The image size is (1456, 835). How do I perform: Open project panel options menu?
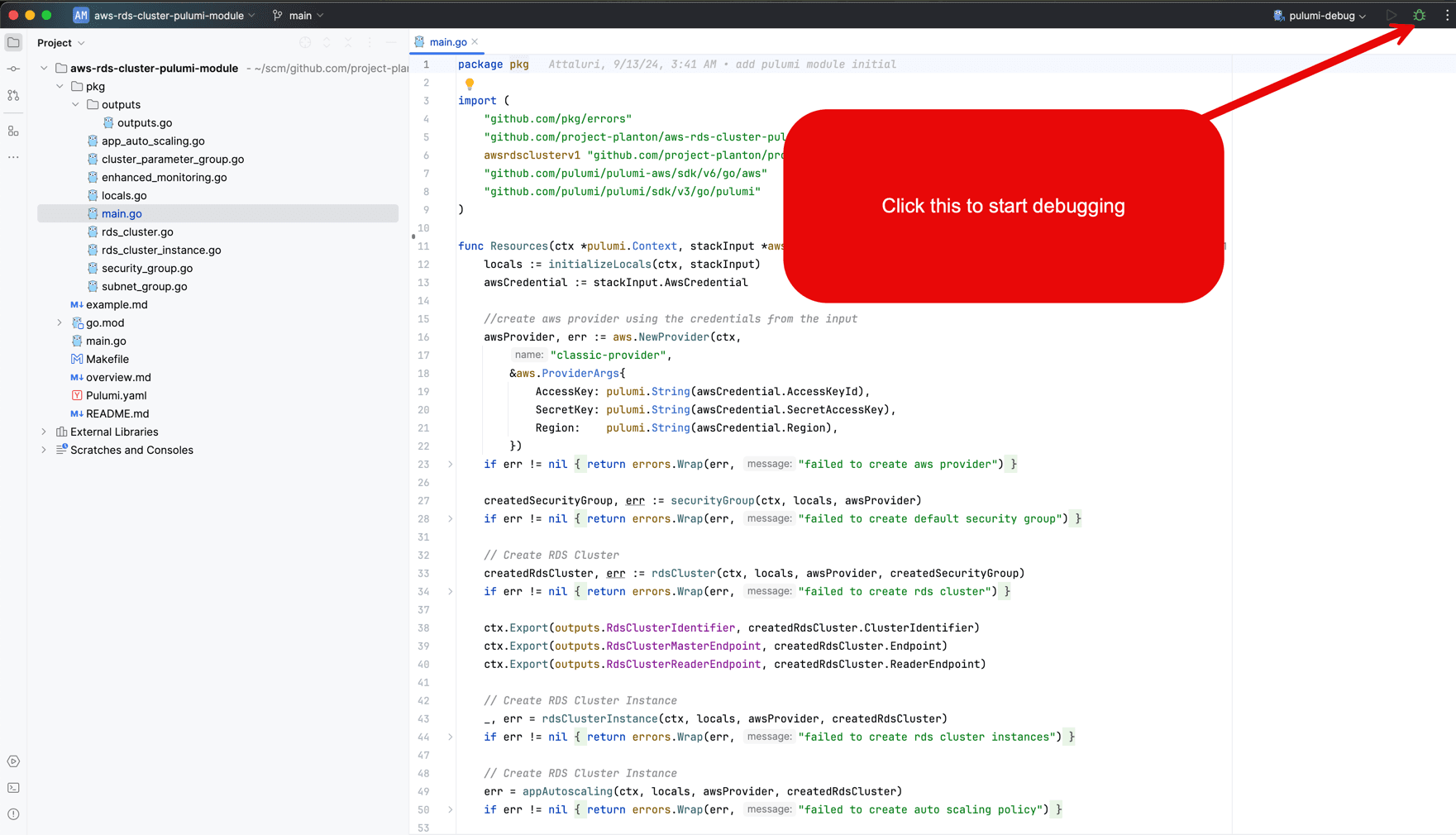tap(370, 43)
